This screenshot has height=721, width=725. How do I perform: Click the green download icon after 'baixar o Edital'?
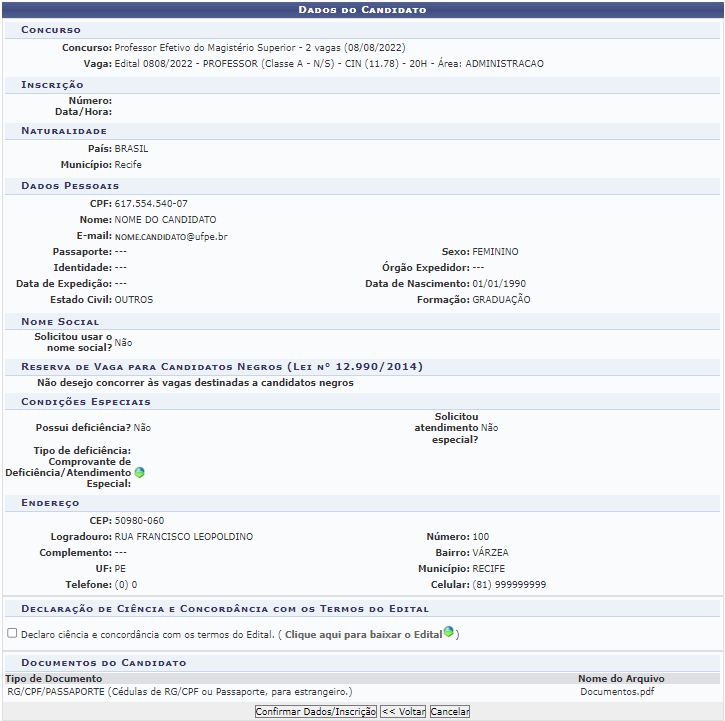pos(449,632)
